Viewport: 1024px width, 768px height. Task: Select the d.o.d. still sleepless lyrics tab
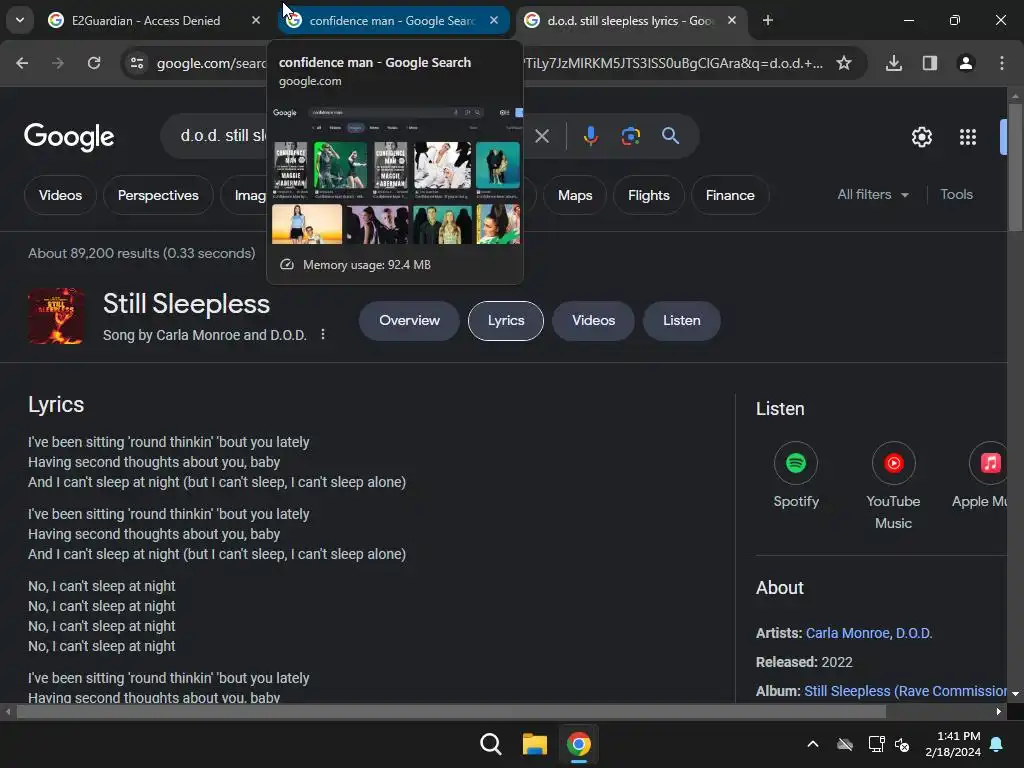[632, 21]
